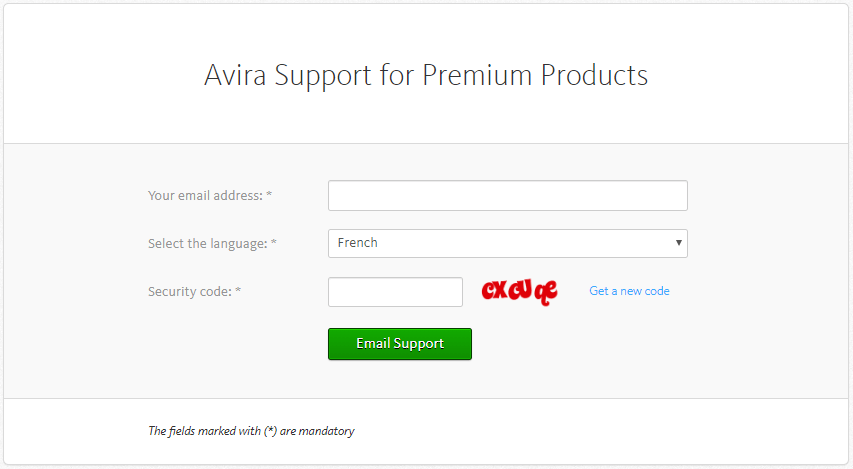Expand the Select the language combo box
Image resolution: width=853 pixels, height=469 pixels.
click(508, 243)
